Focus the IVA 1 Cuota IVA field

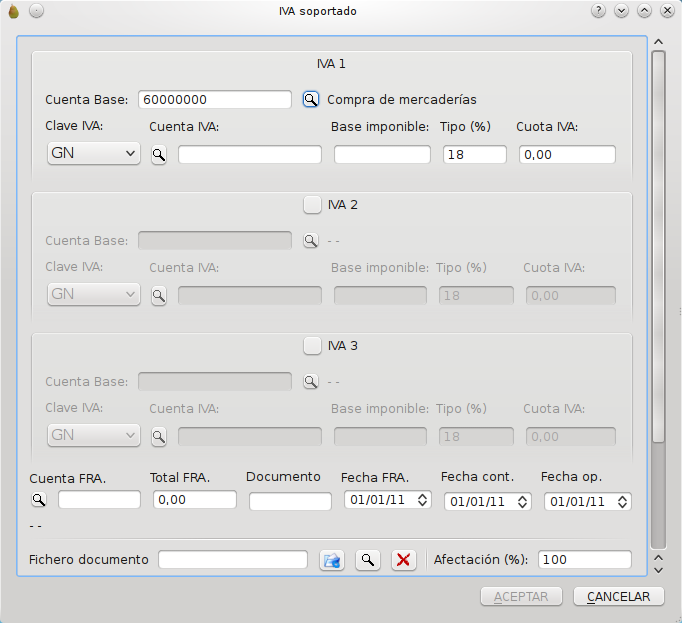click(x=567, y=155)
